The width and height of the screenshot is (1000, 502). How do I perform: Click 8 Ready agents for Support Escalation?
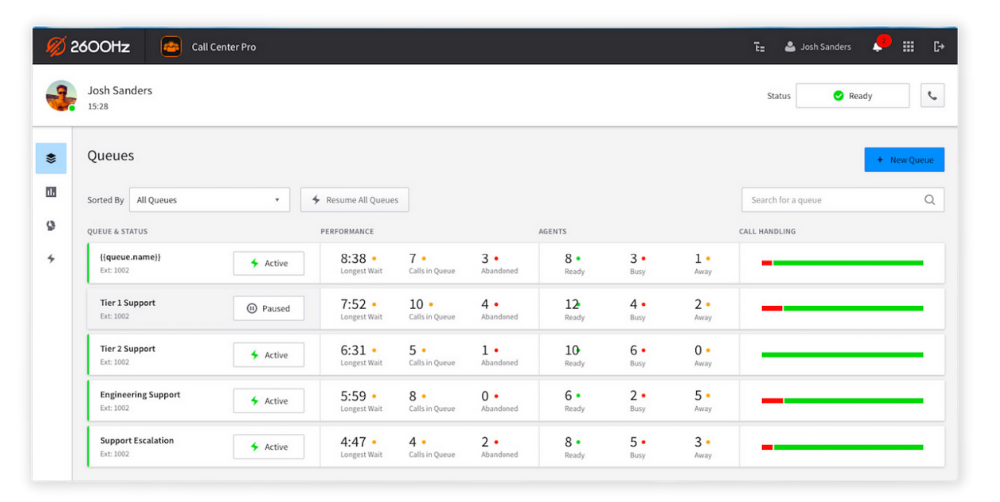point(568,442)
